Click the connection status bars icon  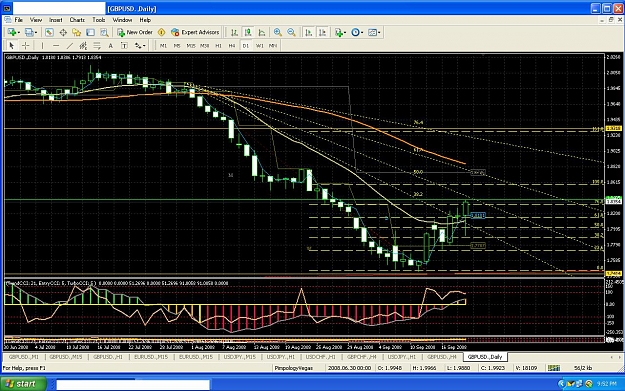click(x=554, y=368)
